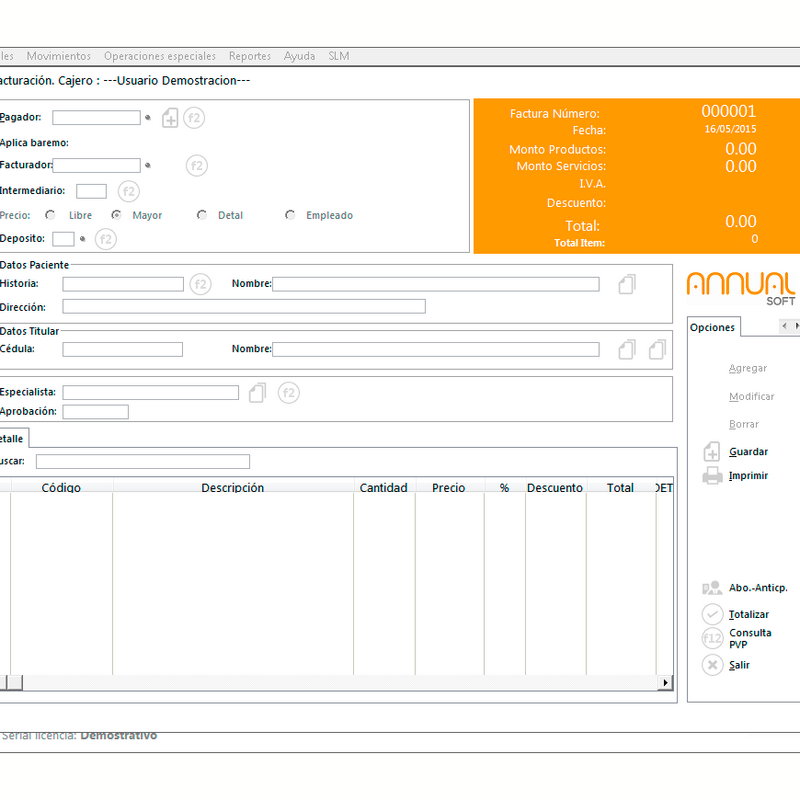
Task: Click the Buscar search field
Action: 143,462
